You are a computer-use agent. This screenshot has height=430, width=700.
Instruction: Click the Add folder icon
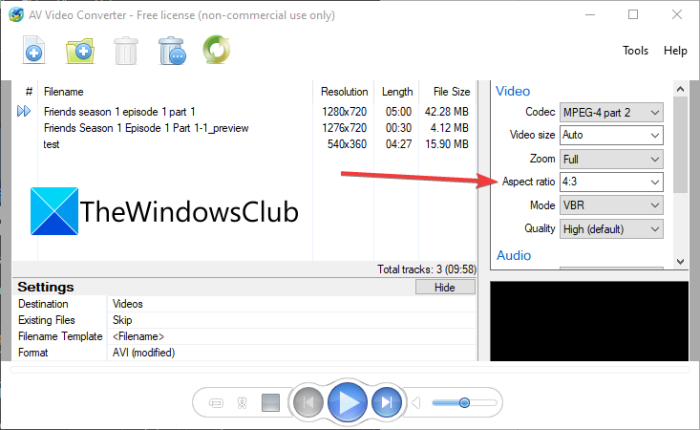(80, 50)
